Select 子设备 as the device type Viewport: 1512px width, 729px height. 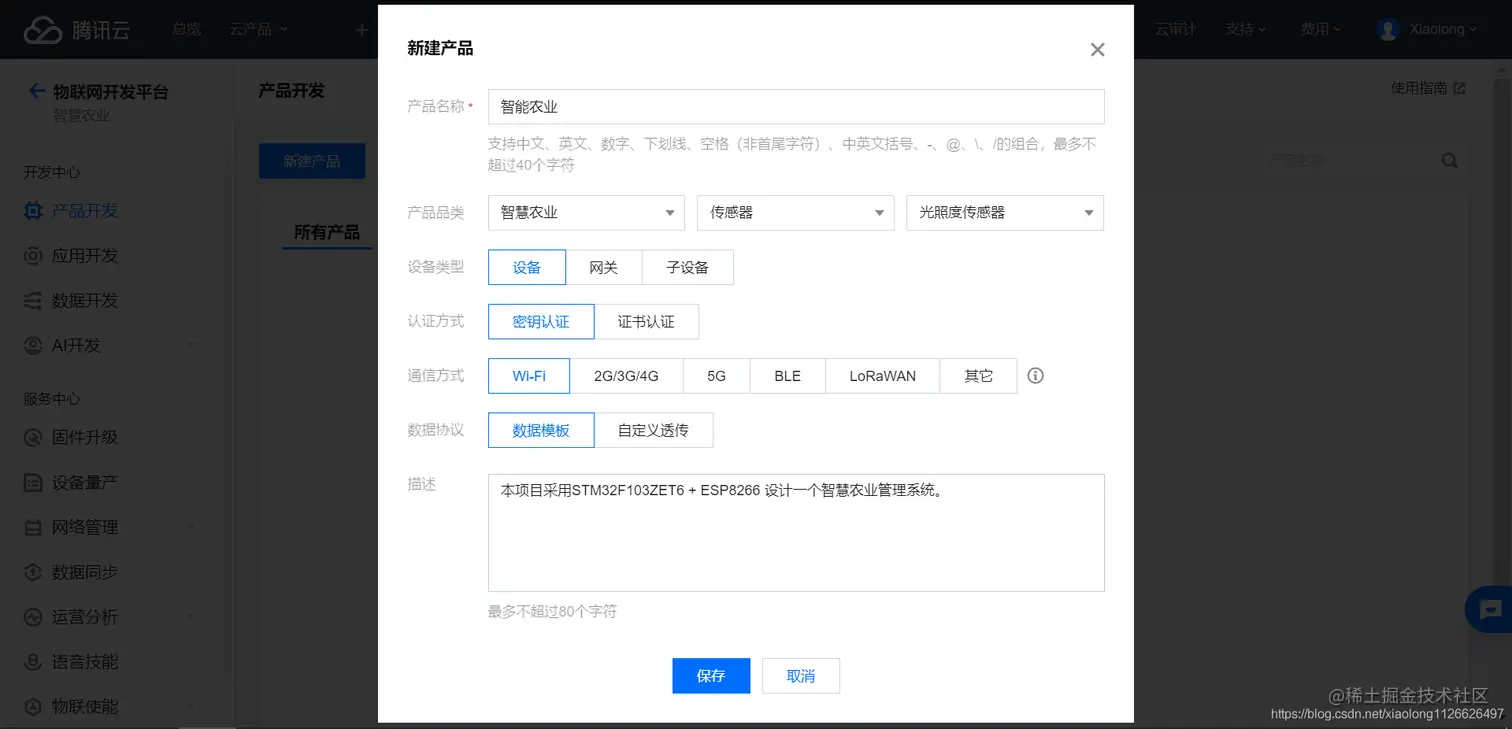(x=688, y=267)
